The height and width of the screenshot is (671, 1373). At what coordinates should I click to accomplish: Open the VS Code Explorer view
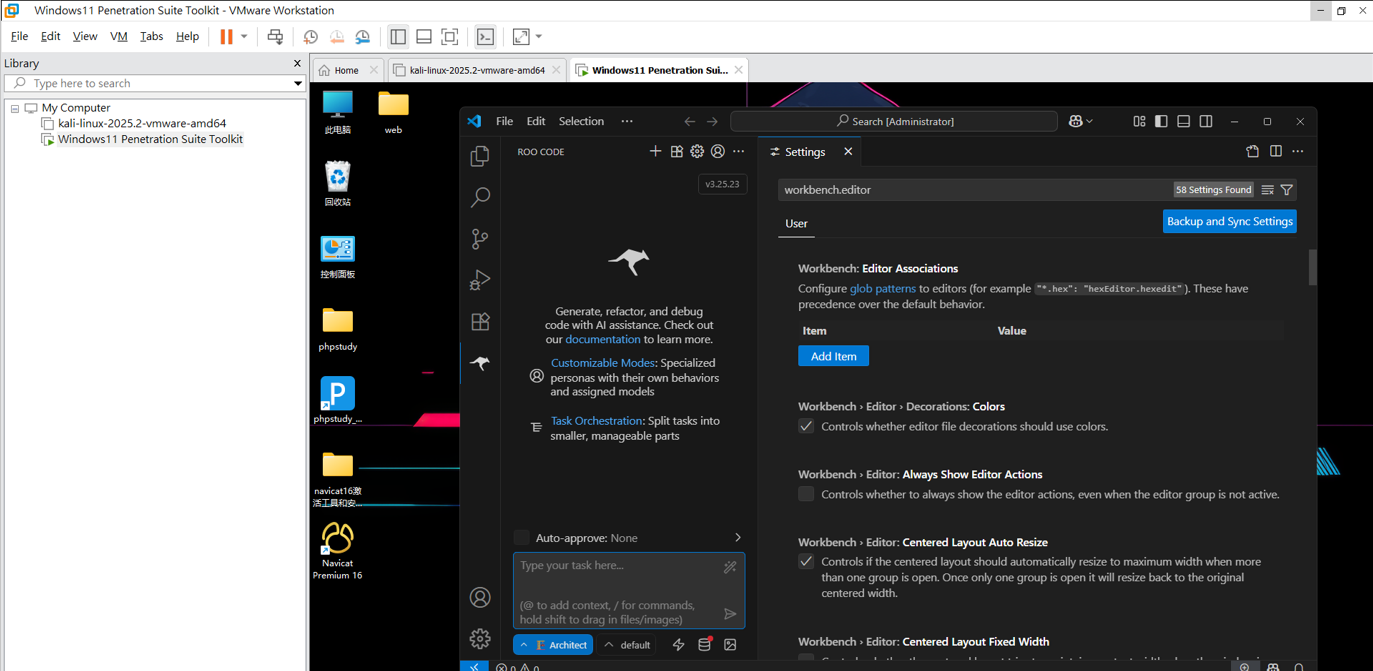[480, 156]
